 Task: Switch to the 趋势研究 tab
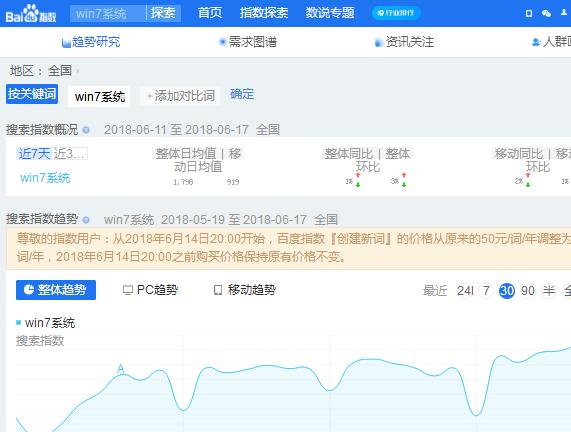[x=91, y=42]
